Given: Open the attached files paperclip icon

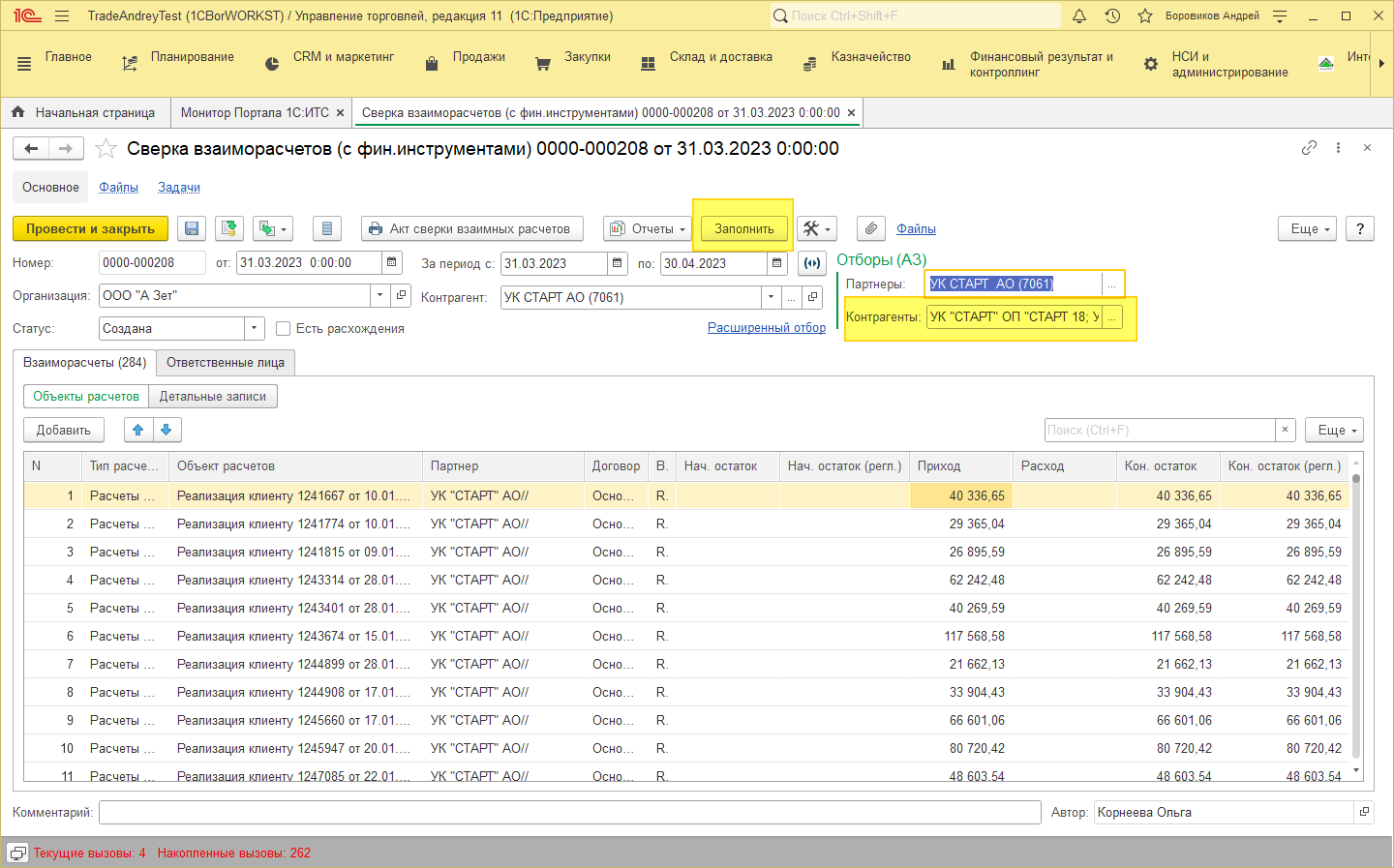Looking at the screenshot, I should coord(871,228).
